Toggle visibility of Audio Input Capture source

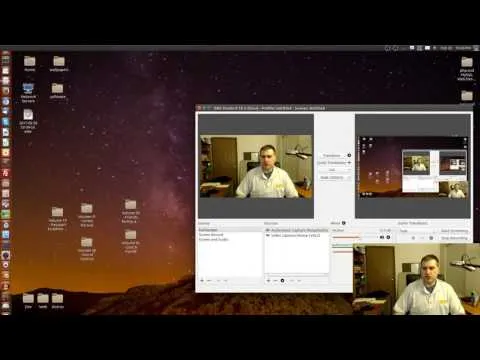click(268, 230)
